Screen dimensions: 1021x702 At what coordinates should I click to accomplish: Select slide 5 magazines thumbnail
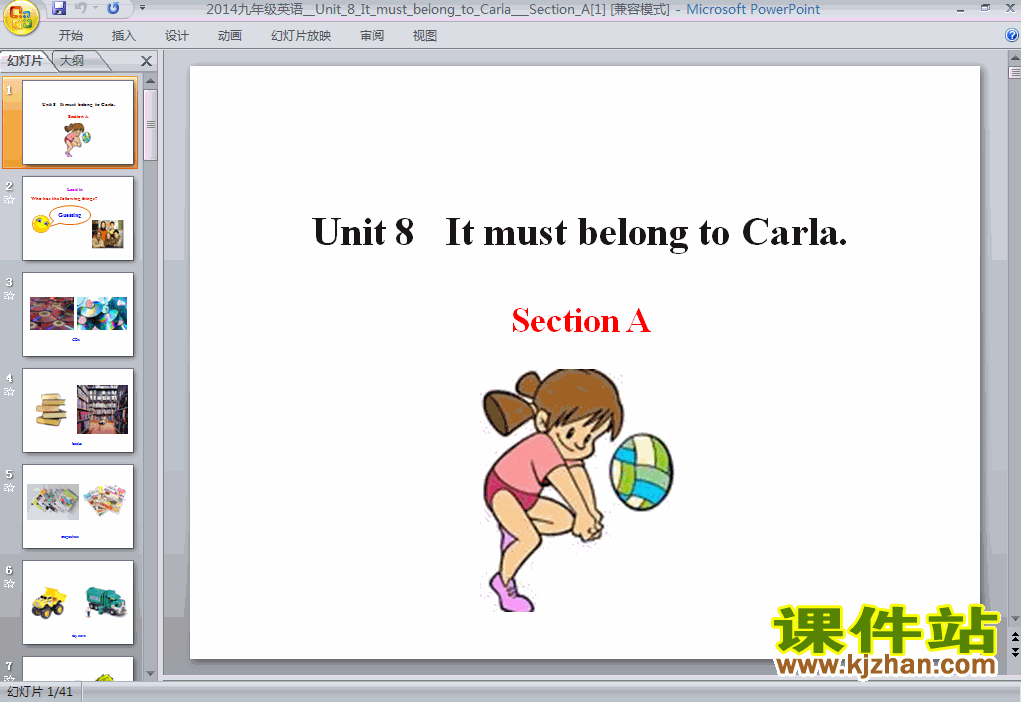pos(78,507)
